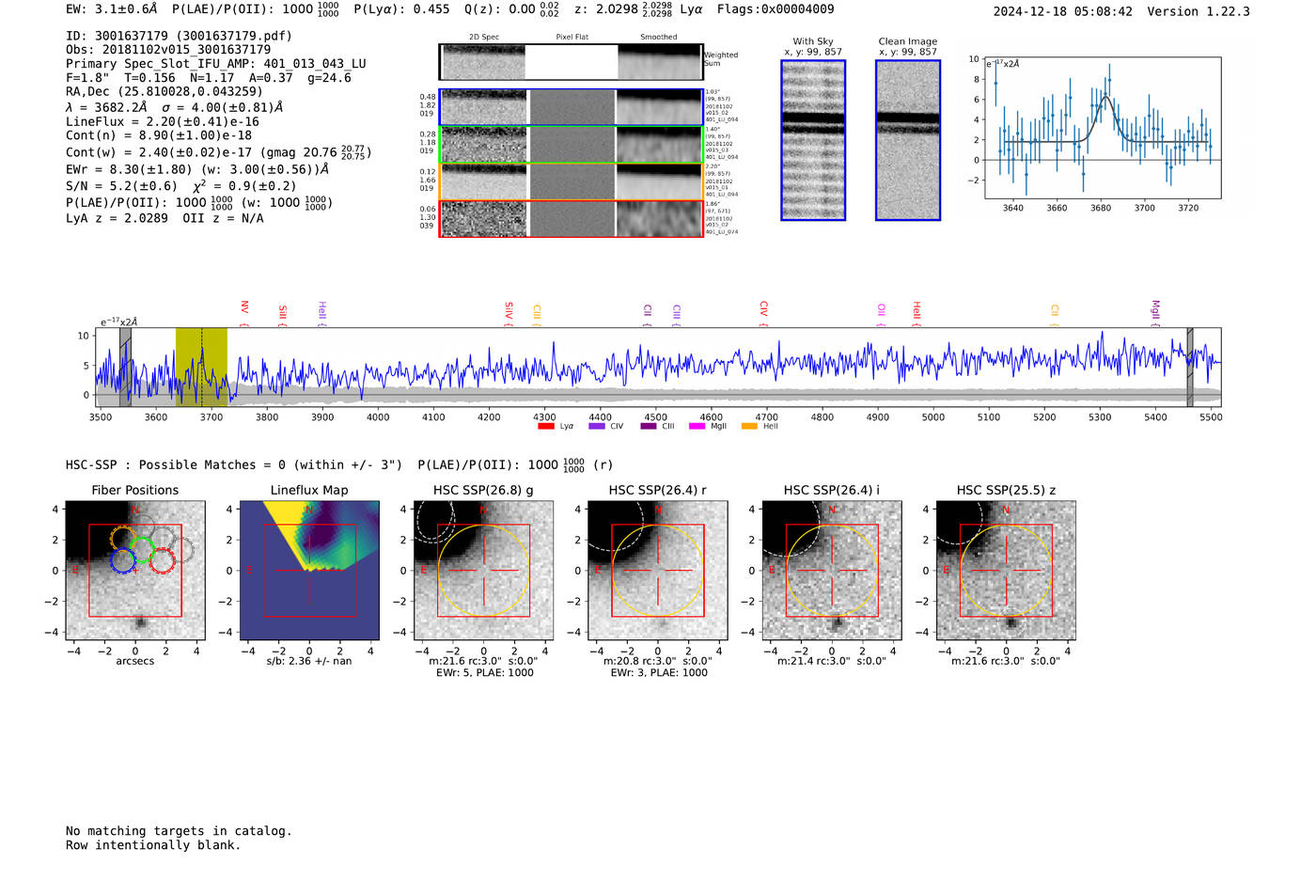This screenshot has height=896, width=1316.
Task: Click the yellow highlighted emission region in spectrum
Action: (x=201, y=367)
